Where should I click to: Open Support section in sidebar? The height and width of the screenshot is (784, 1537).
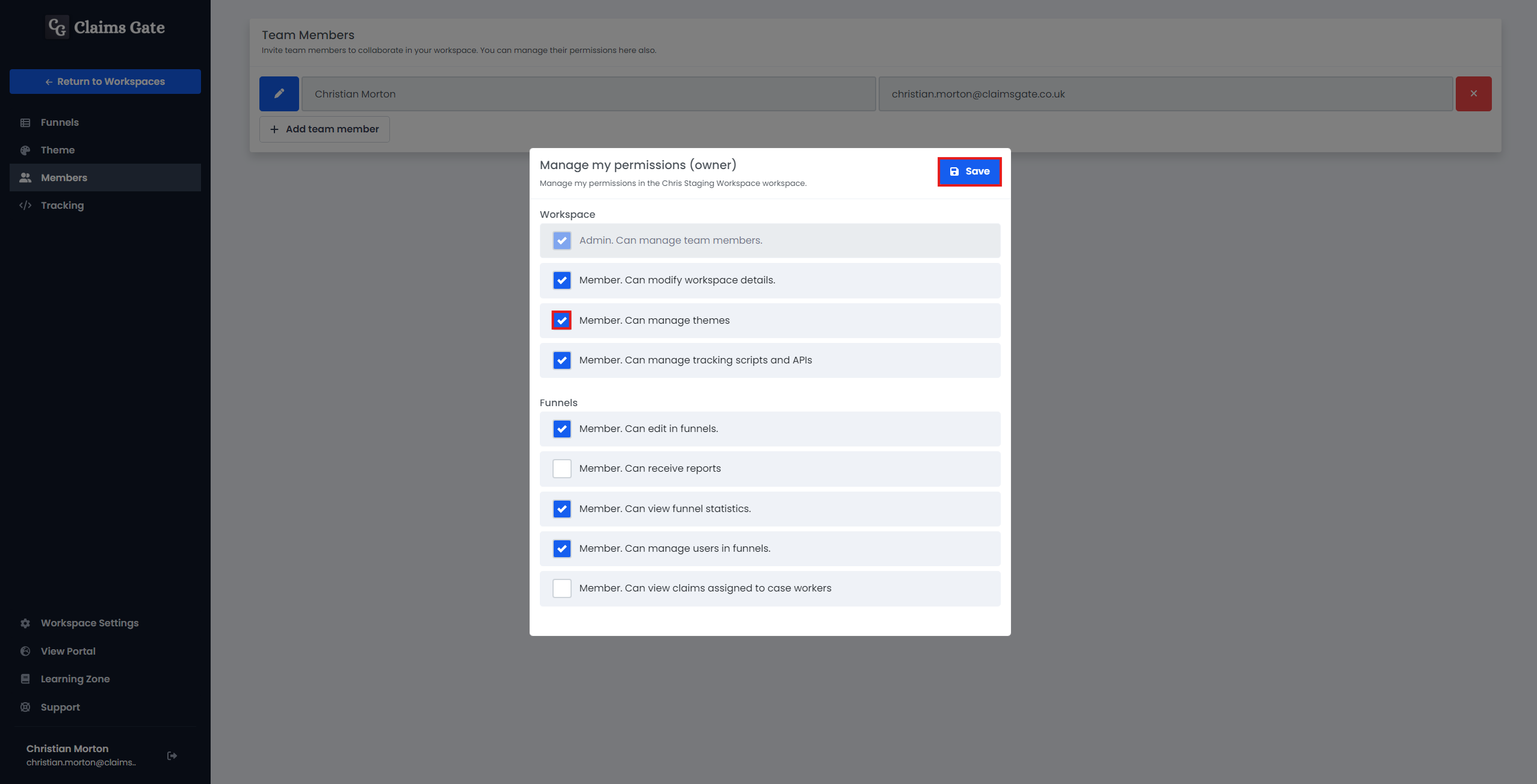[59, 707]
